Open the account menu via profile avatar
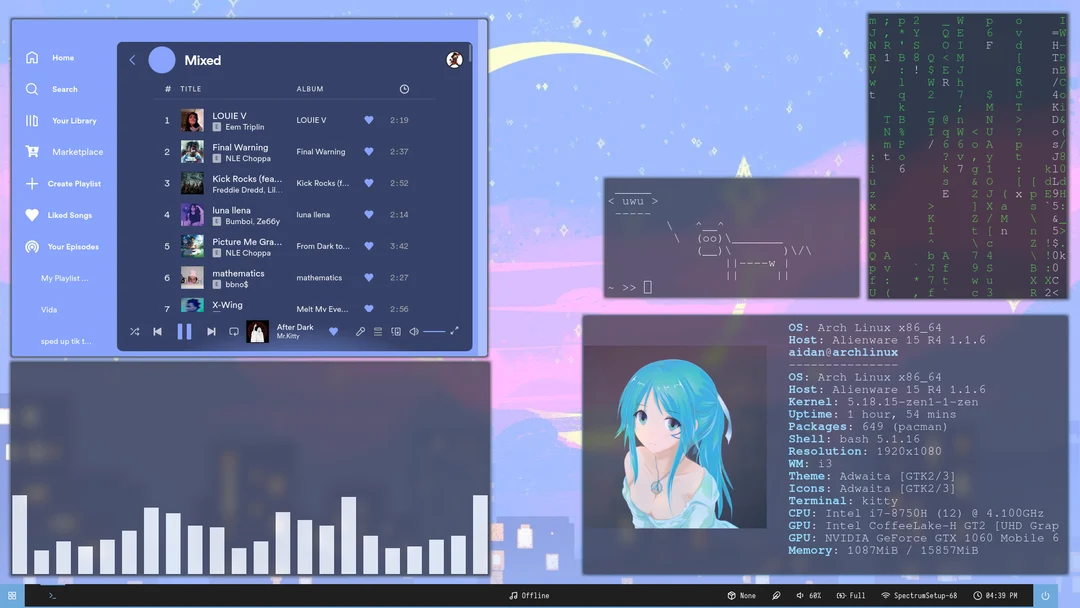 click(x=455, y=60)
